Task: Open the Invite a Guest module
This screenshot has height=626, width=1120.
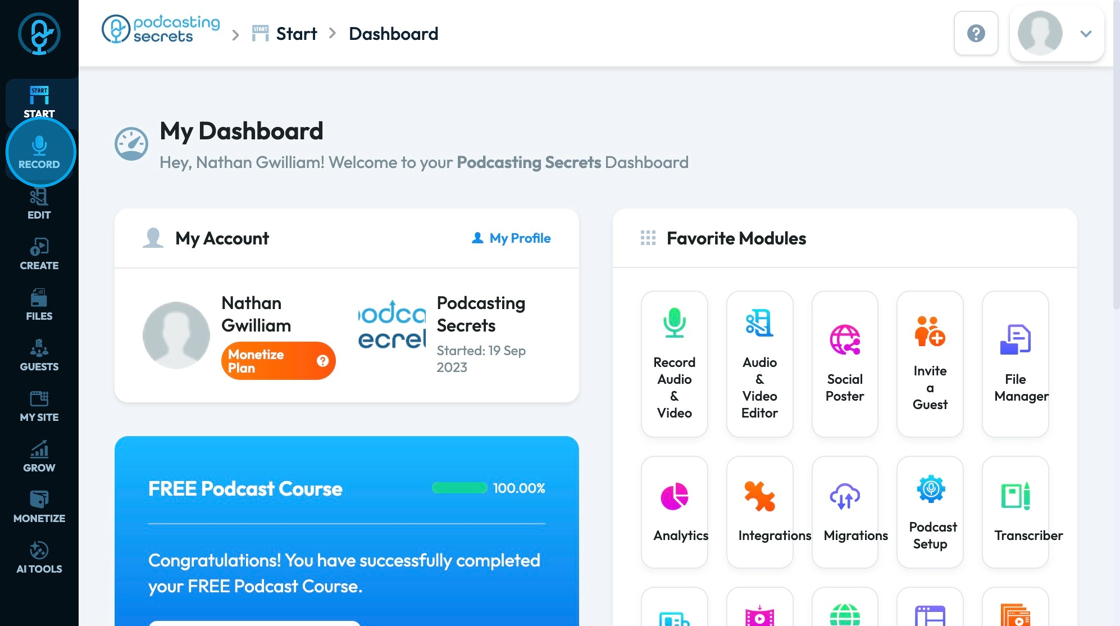Action: 930,364
